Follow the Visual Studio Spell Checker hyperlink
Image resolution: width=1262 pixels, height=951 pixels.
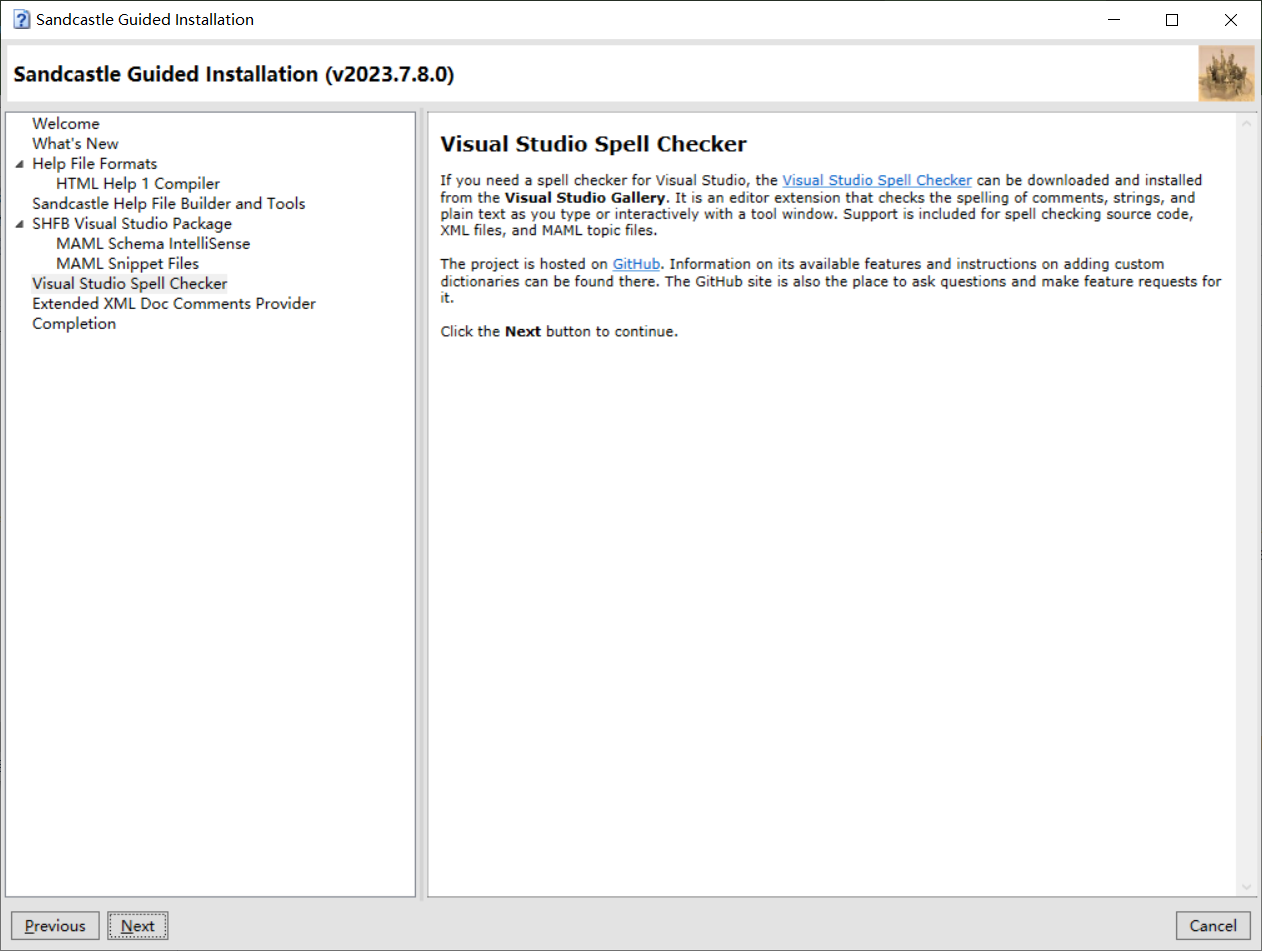tap(877, 181)
